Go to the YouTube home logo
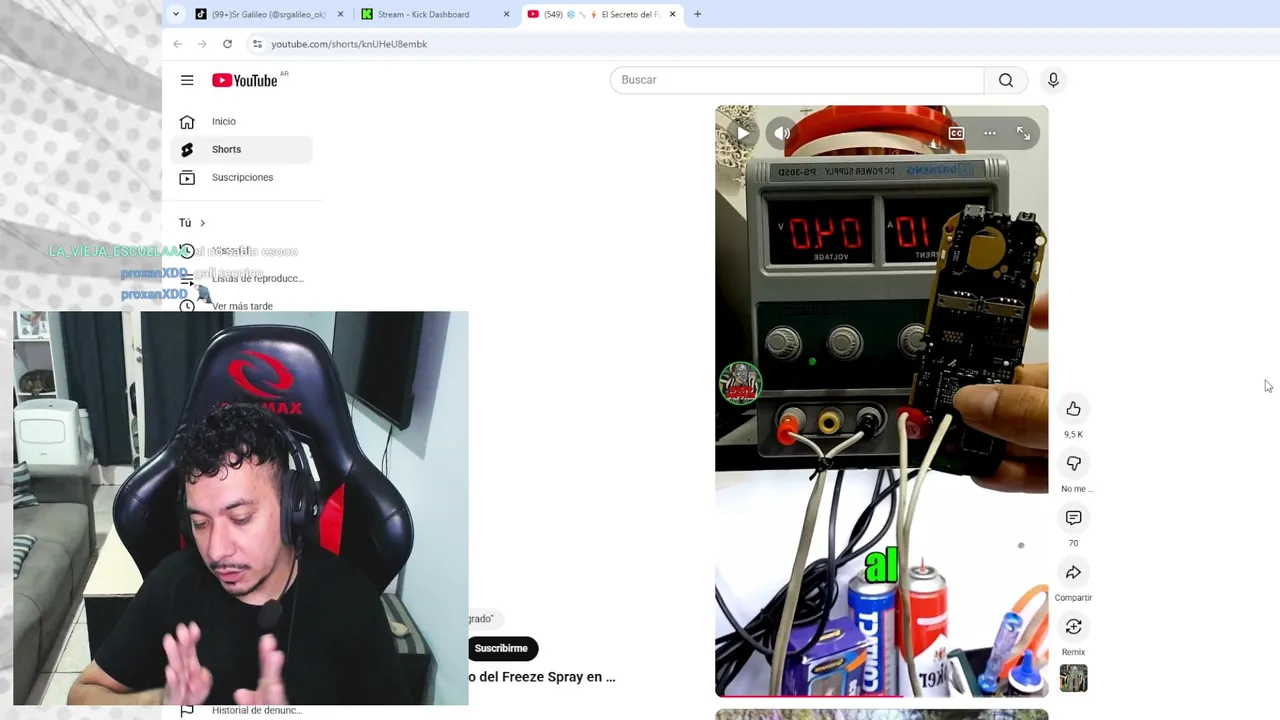Screen dimensions: 1280x720 (x=245, y=80)
